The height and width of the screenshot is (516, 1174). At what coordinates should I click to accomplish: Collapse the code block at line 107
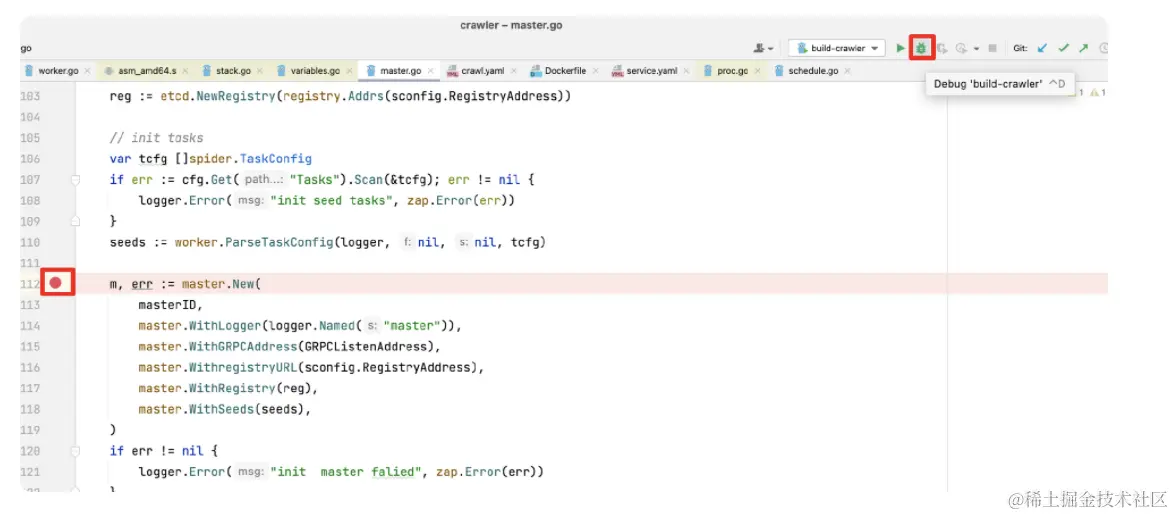click(75, 180)
